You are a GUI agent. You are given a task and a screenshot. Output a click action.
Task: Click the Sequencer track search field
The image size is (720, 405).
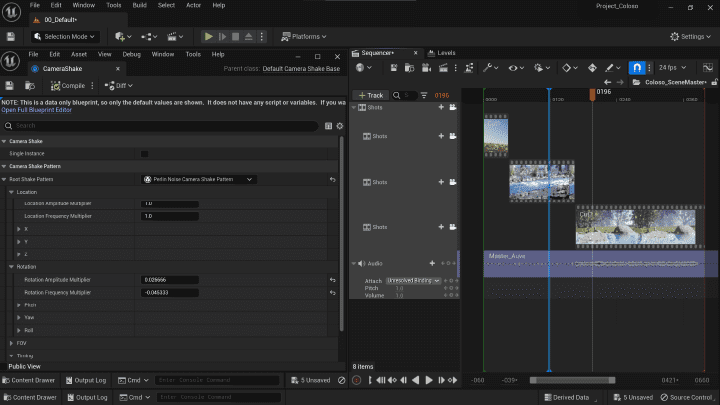pyautogui.click(x=407, y=95)
